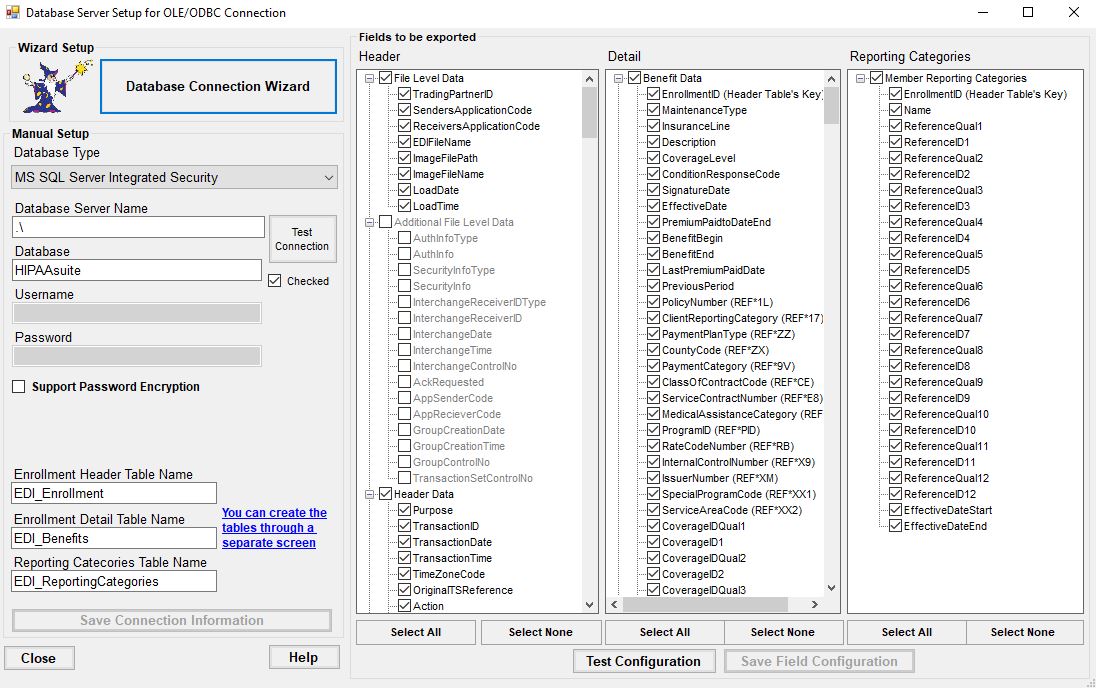Enable Support Password Encryption
This screenshot has width=1096, height=688.
pos(19,387)
